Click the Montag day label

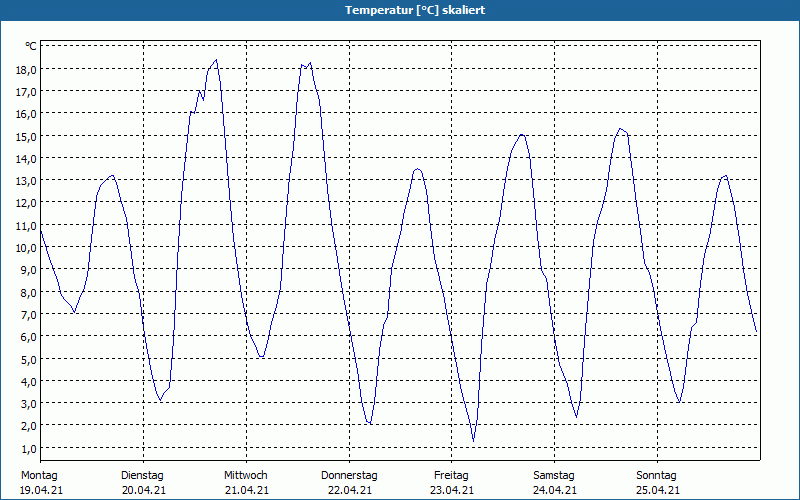(x=39, y=475)
